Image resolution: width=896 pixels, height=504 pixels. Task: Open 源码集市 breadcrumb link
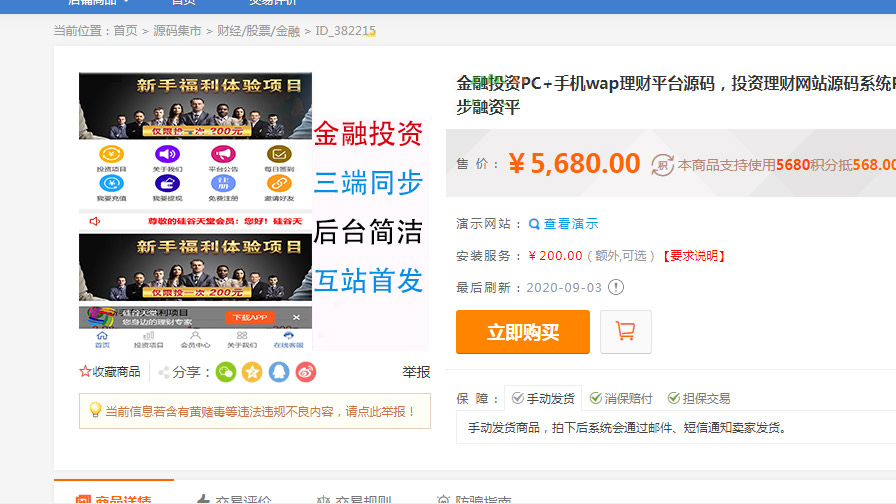coord(177,31)
